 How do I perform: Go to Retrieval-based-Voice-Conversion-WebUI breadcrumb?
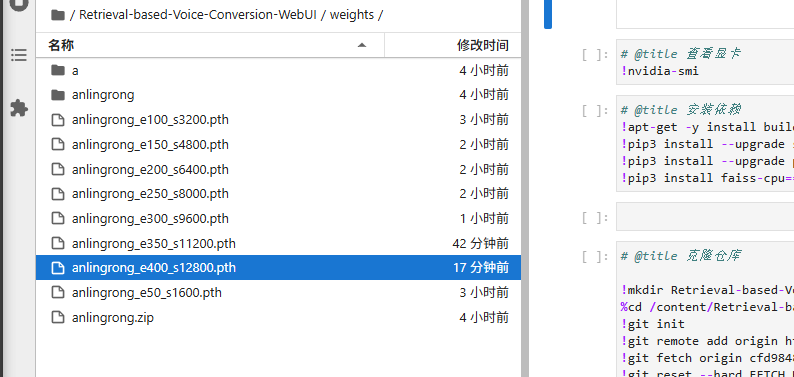(x=198, y=15)
